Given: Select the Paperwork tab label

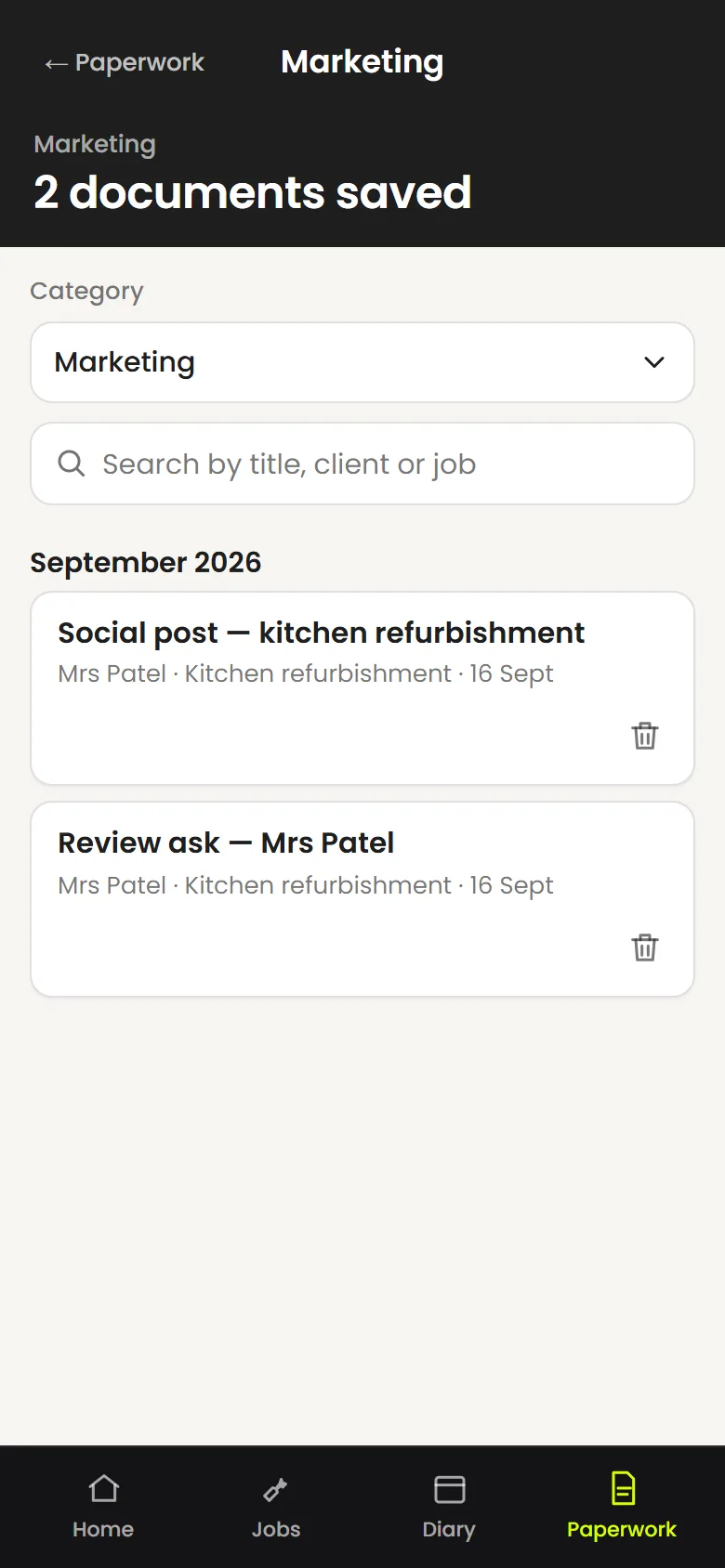Looking at the screenshot, I should coord(622,1529).
